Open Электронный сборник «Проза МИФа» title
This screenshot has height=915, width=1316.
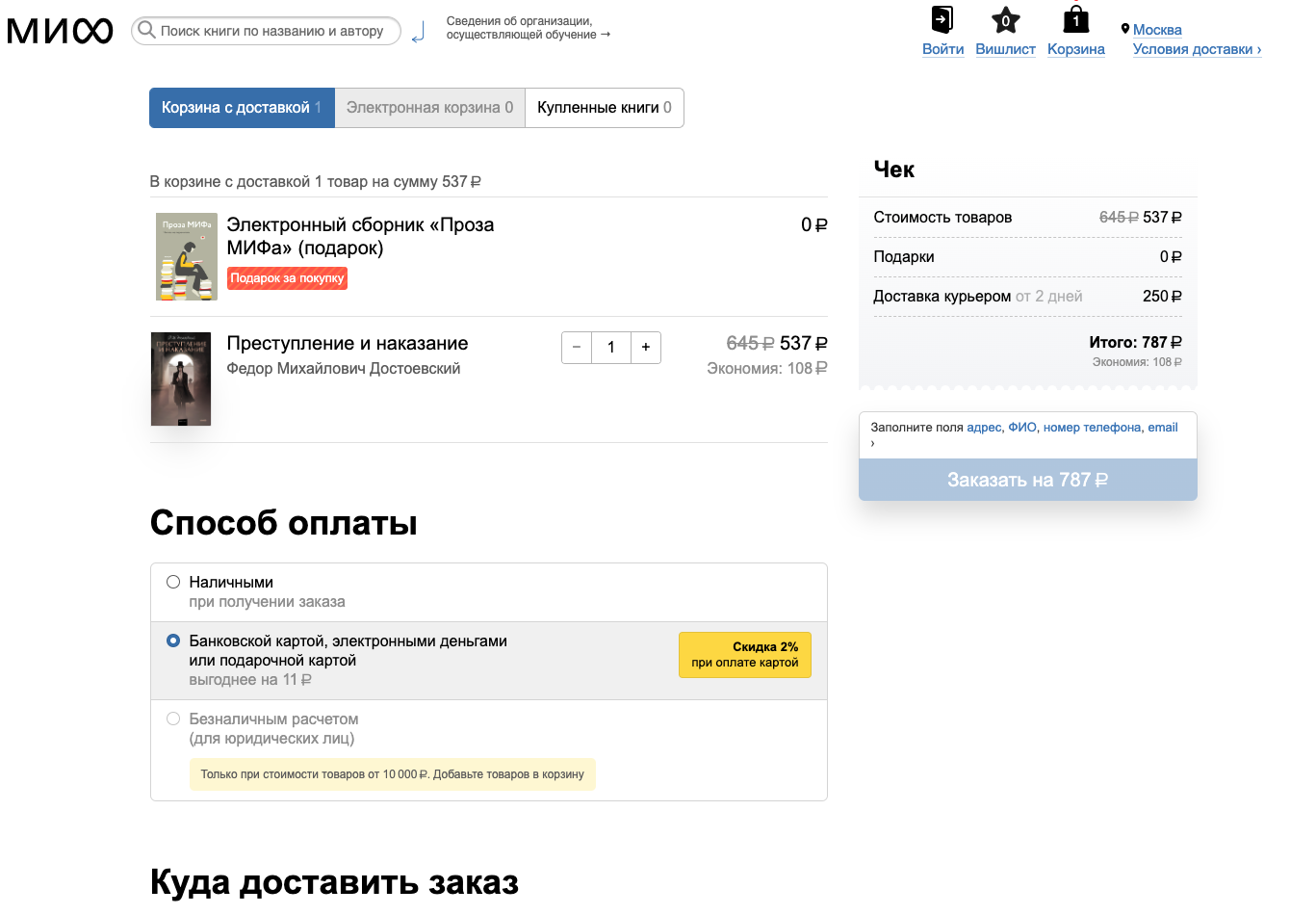click(x=360, y=236)
